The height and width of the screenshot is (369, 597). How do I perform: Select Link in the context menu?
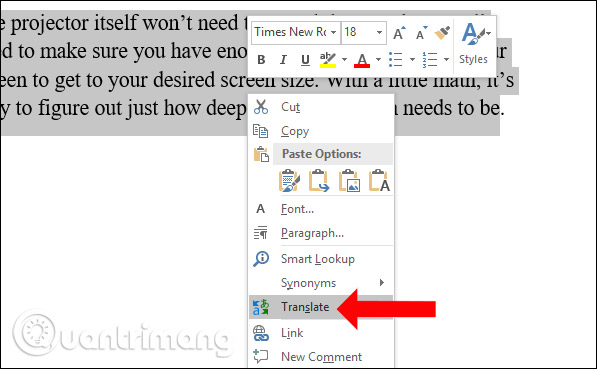(321, 333)
